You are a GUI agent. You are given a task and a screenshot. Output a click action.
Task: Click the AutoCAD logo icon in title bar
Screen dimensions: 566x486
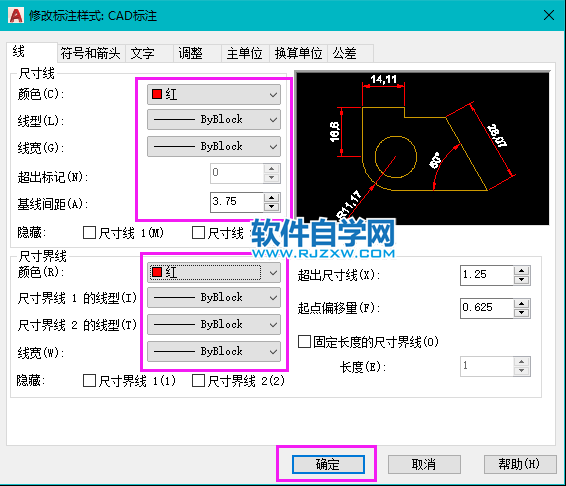[16, 16]
